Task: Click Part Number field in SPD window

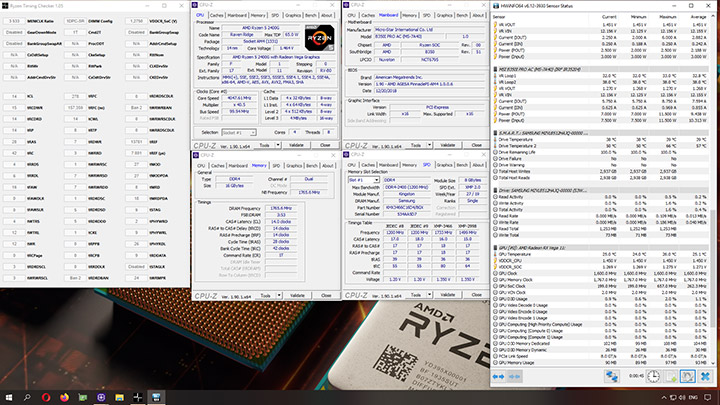Action: click(406, 207)
